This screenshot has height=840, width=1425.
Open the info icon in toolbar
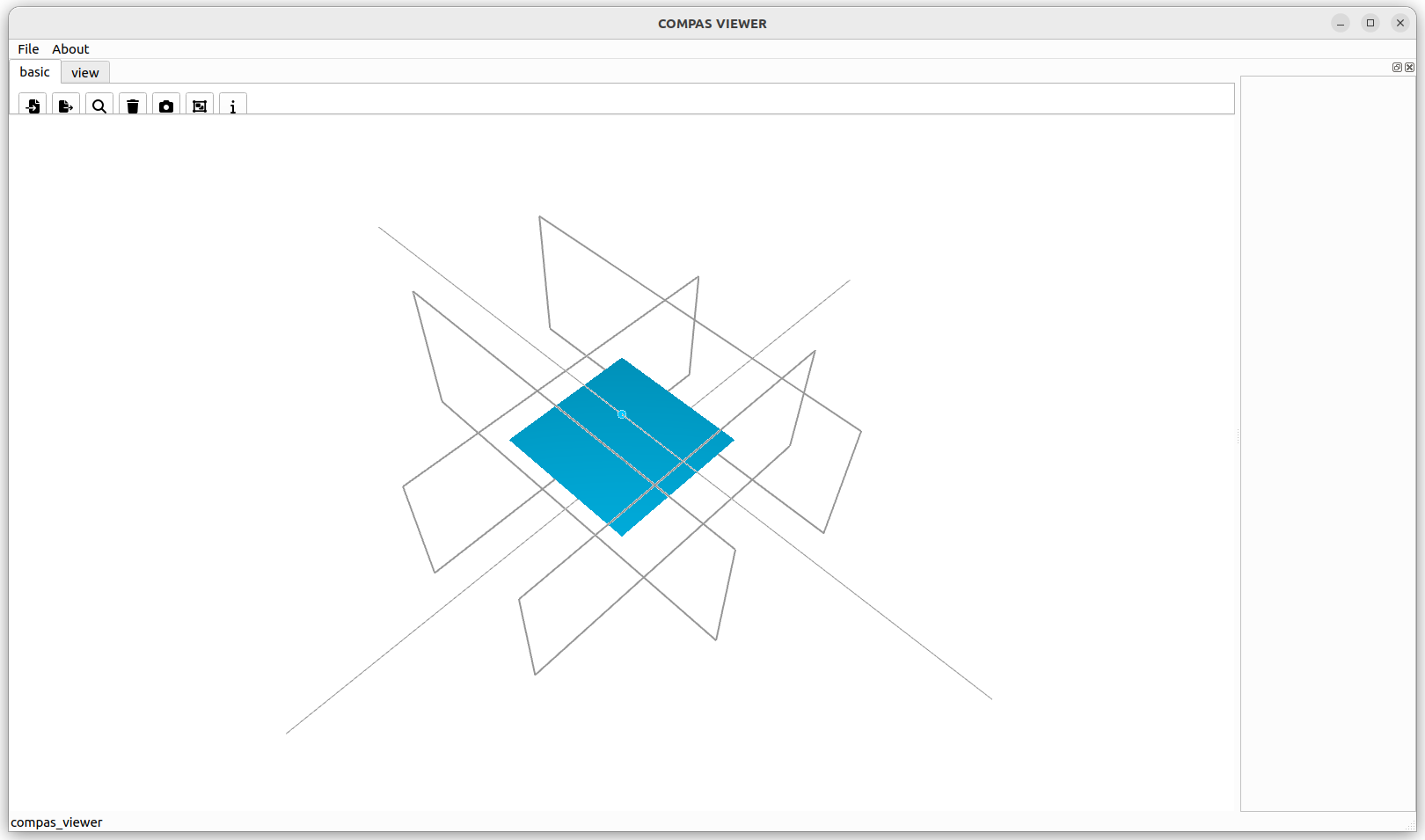[233, 106]
